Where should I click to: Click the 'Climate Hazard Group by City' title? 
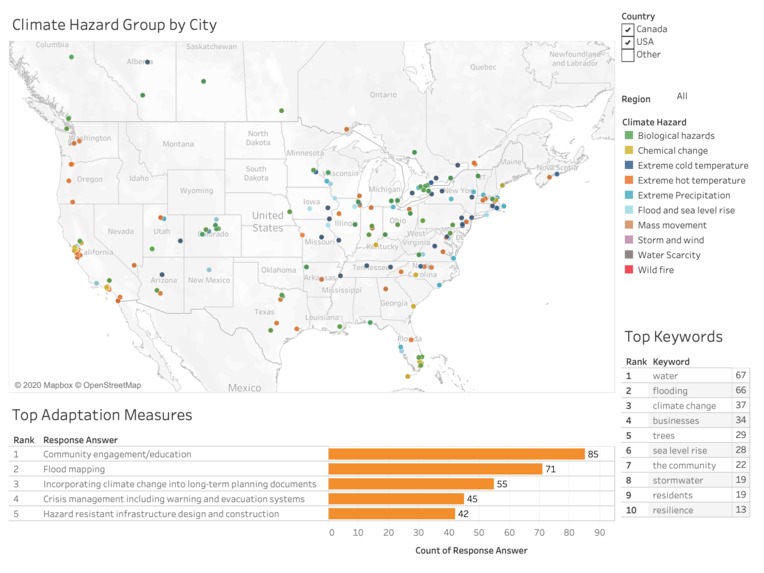115,25
